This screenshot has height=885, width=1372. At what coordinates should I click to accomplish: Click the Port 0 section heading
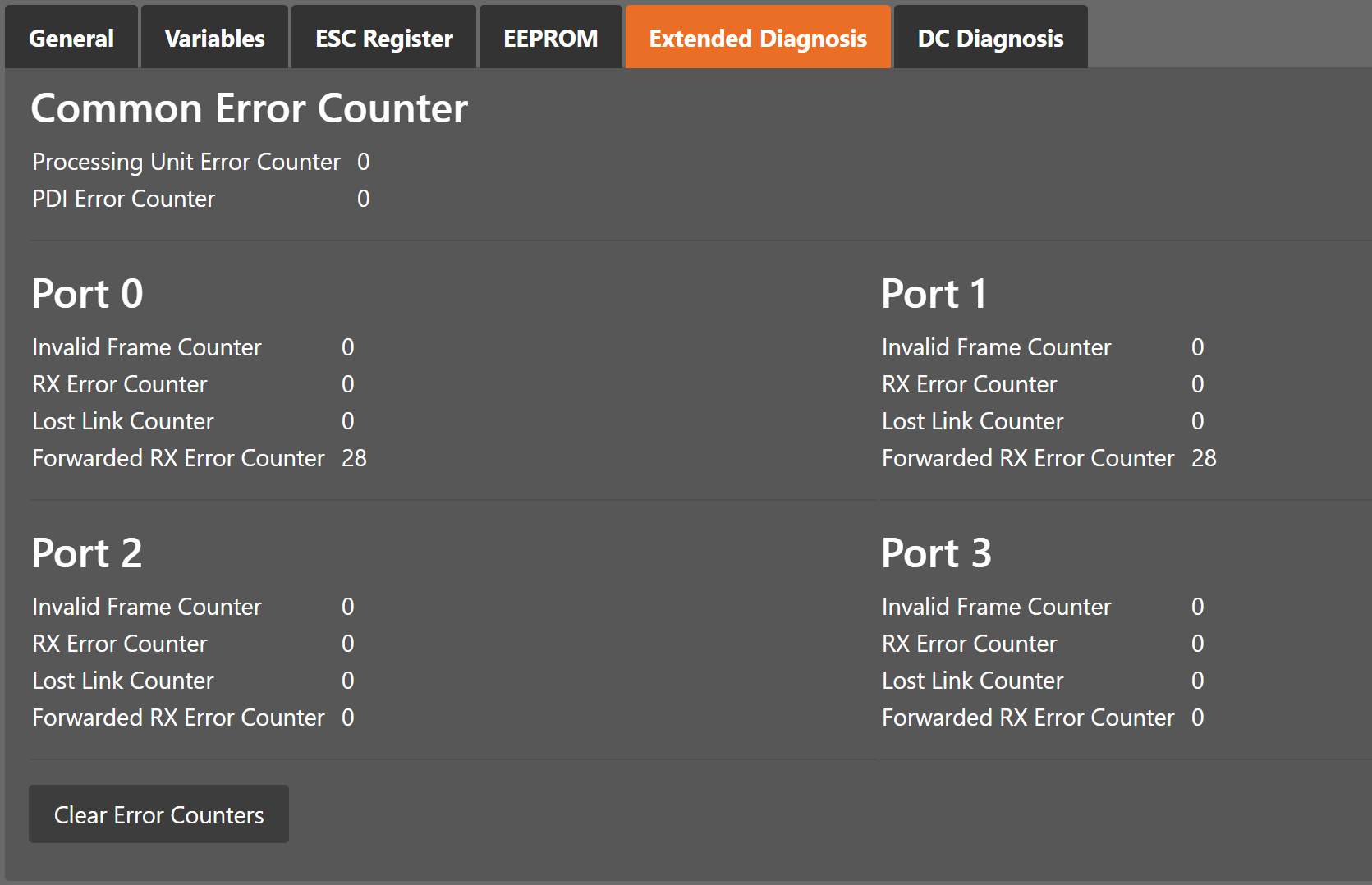click(87, 294)
